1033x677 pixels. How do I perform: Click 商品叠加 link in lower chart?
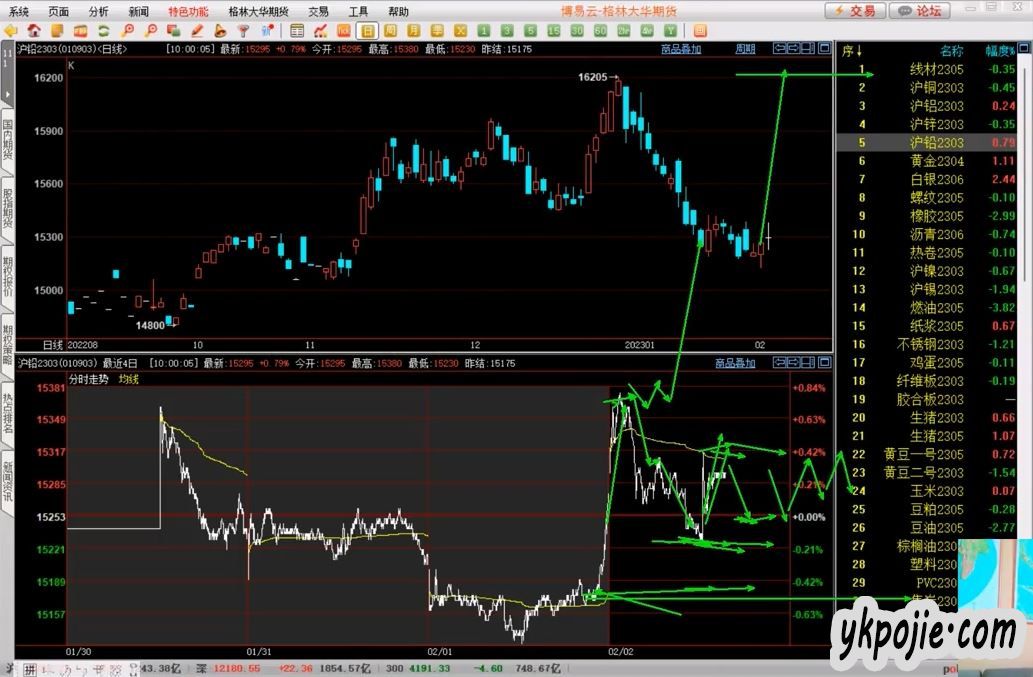pyautogui.click(x=735, y=363)
